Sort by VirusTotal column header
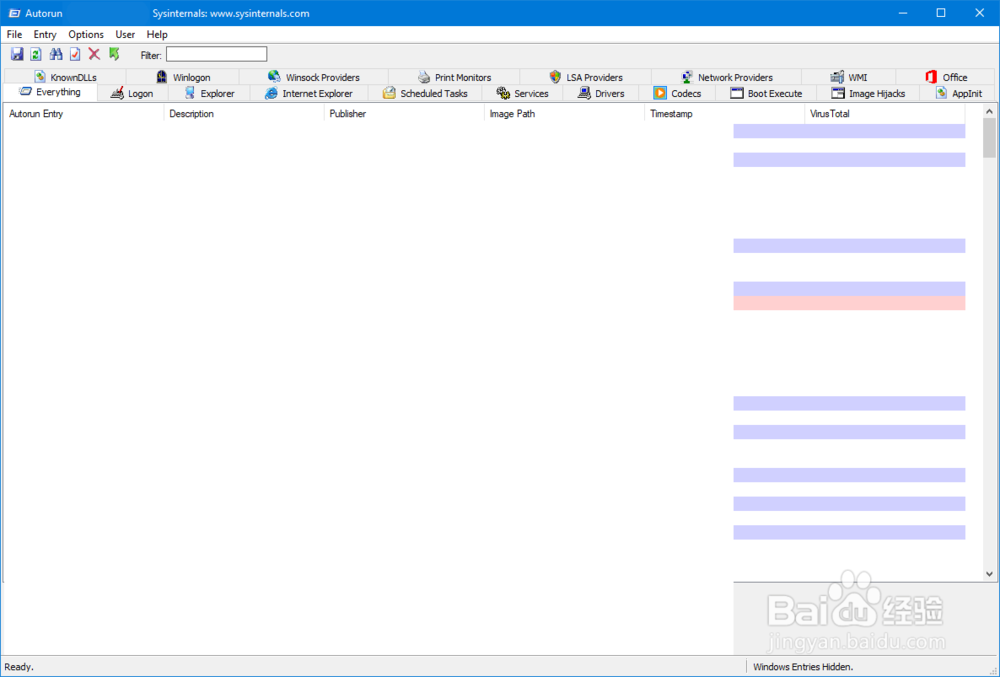This screenshot has height=677, width=1000. click(885, 113)
